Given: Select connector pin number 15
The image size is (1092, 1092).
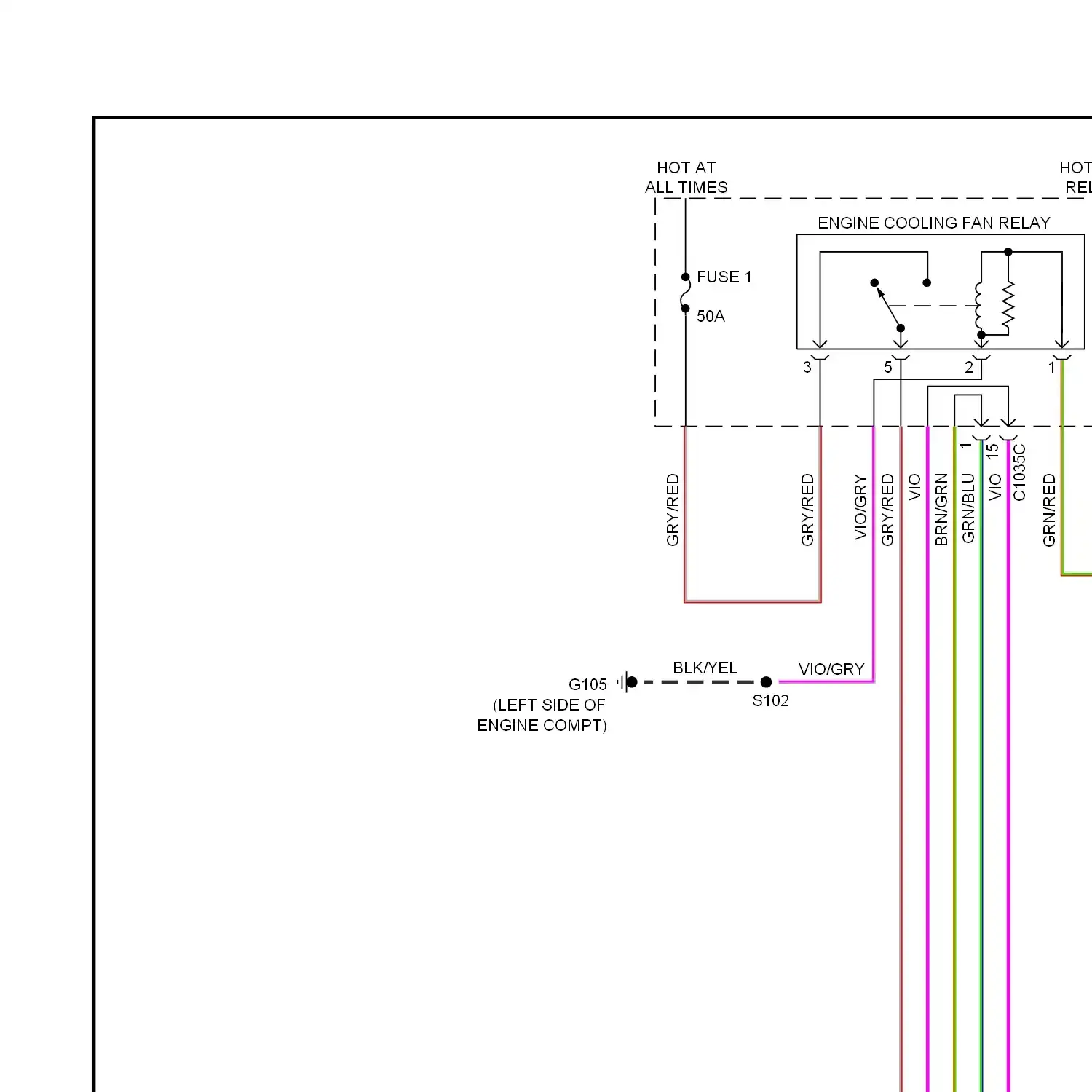Looking at the screenshot, I should [993, 451].
